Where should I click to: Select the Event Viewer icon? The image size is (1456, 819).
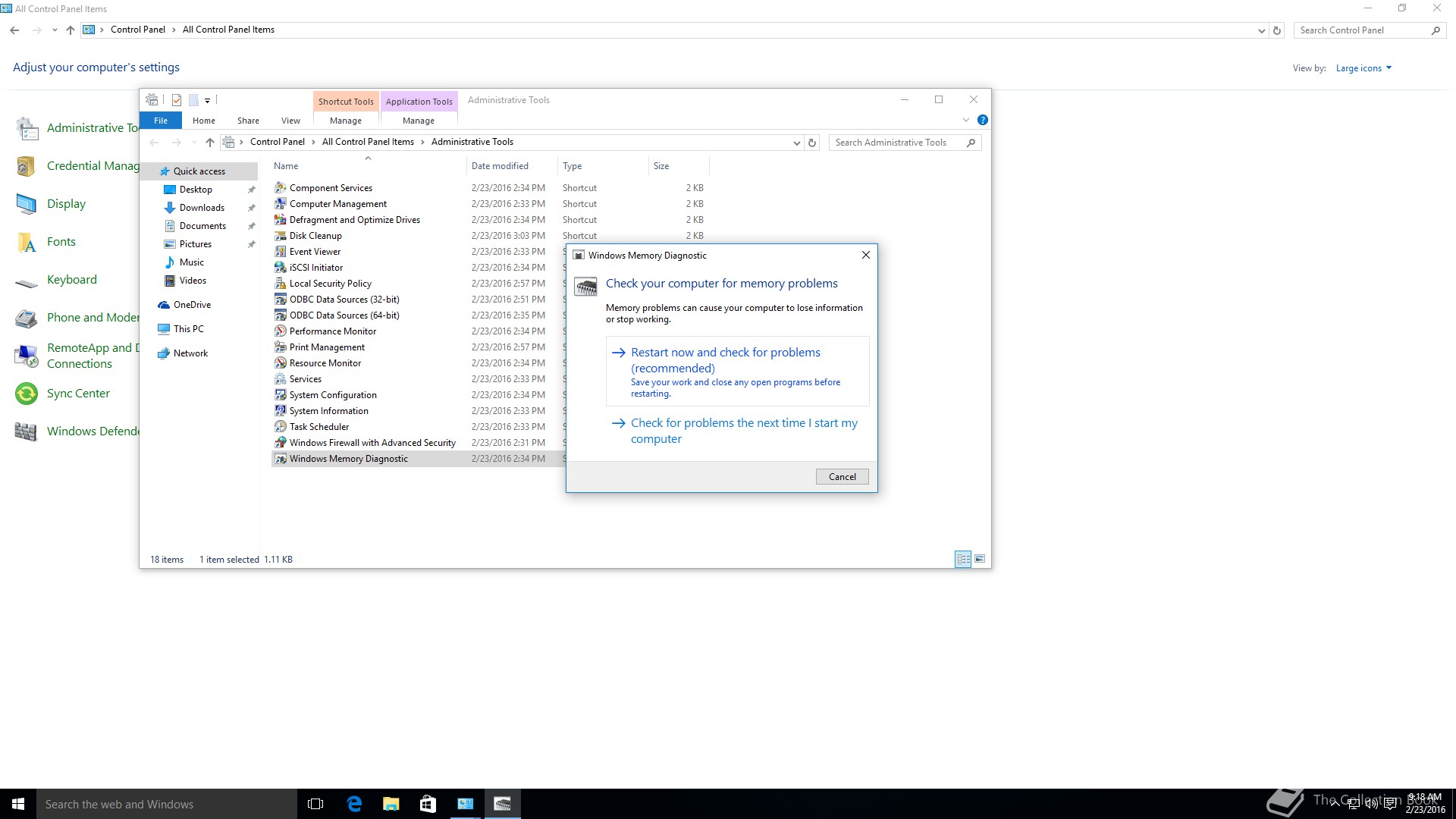281,251
